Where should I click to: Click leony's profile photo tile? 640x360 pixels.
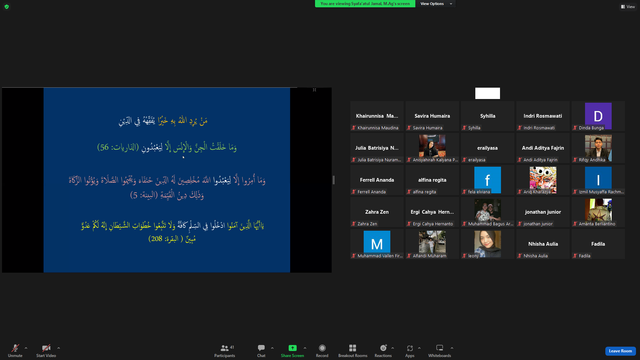pyautogui.click(x=487, y=243)
